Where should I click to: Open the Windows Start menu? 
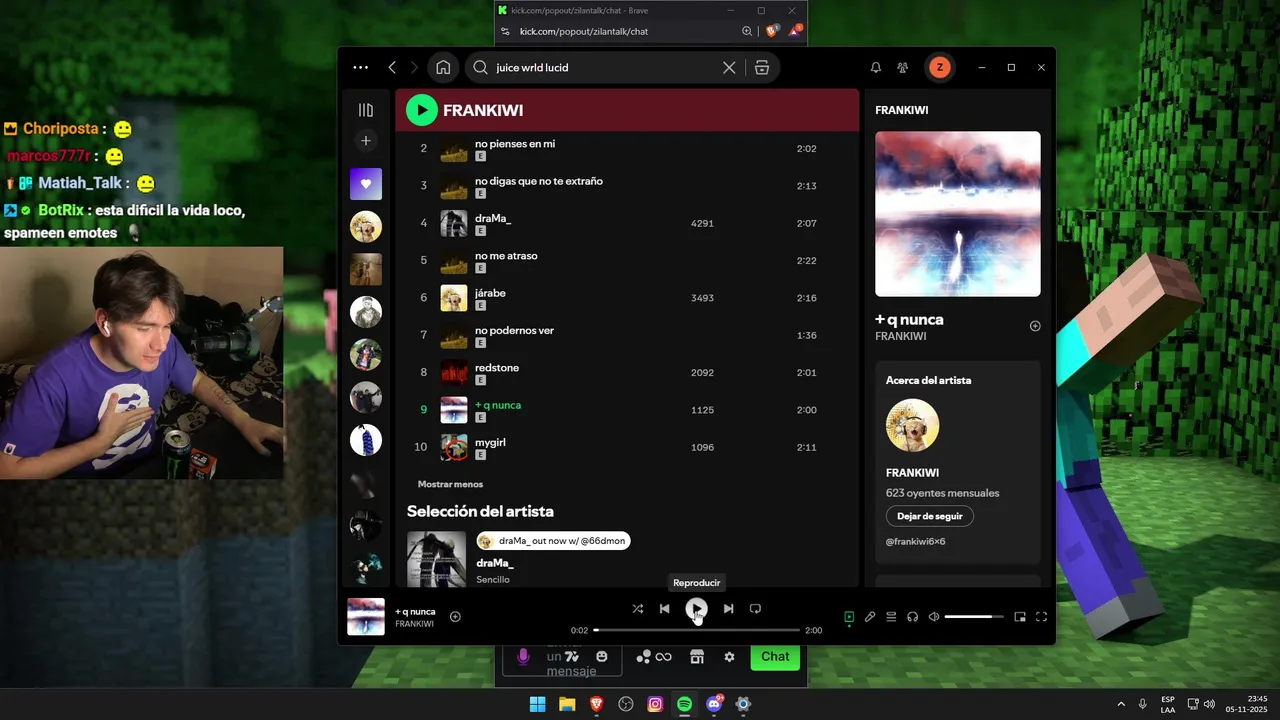coord(537,704)
